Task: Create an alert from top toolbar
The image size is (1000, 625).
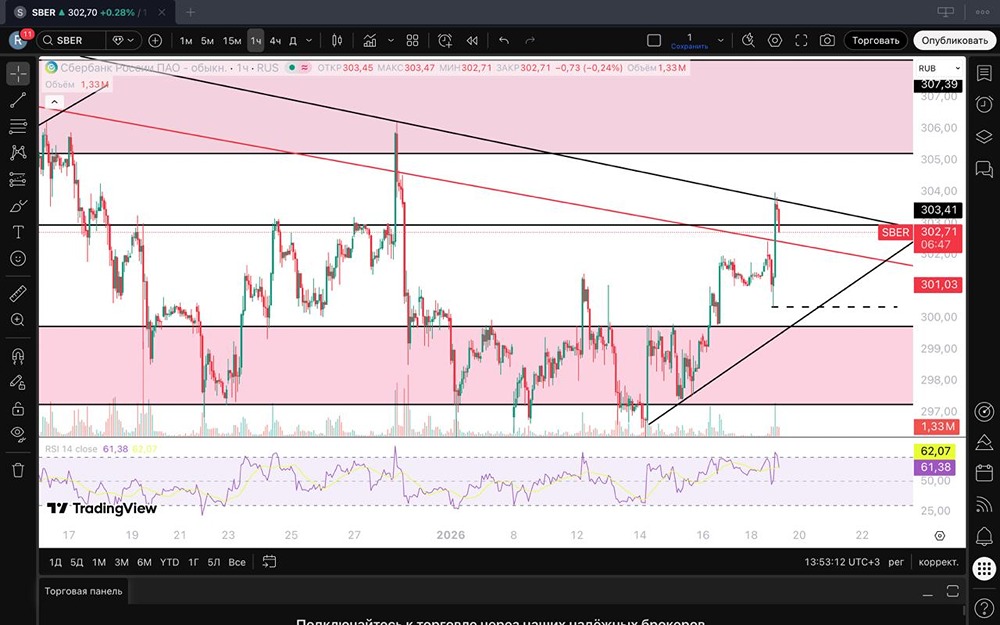Action: pos(445,41)
